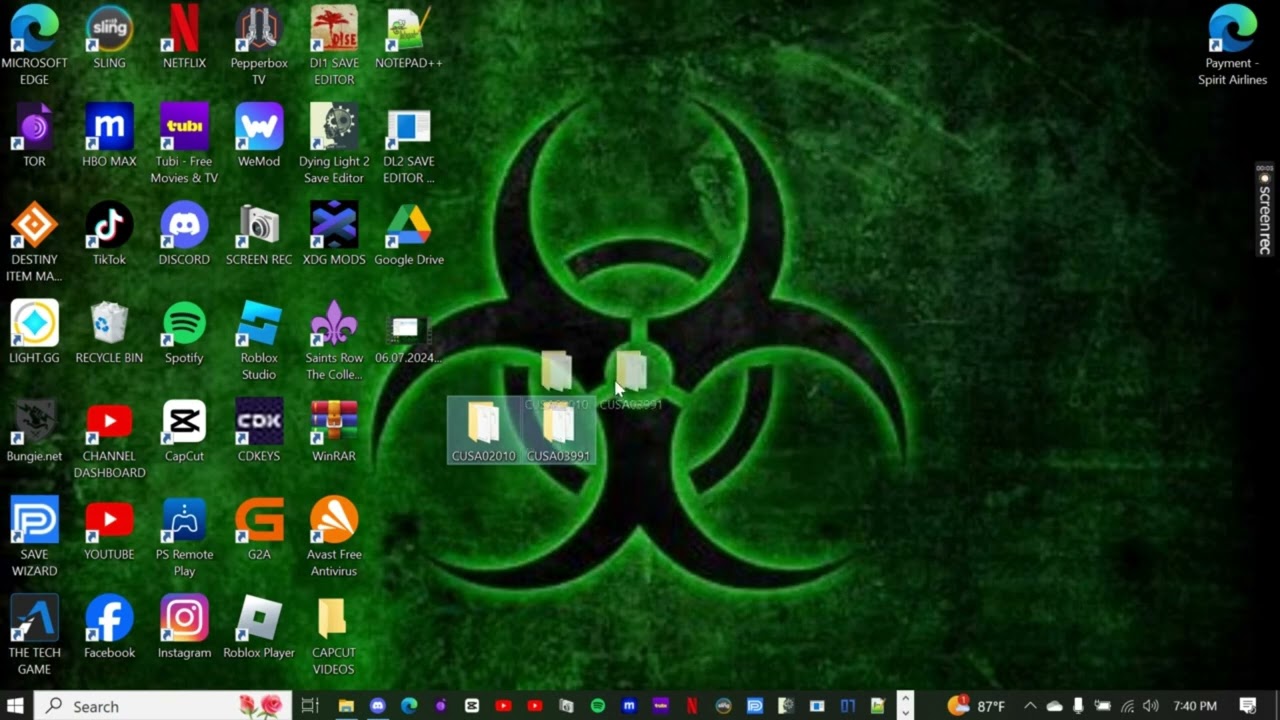Open the WinRAR desktop shortcut

(x=334, y=431)
